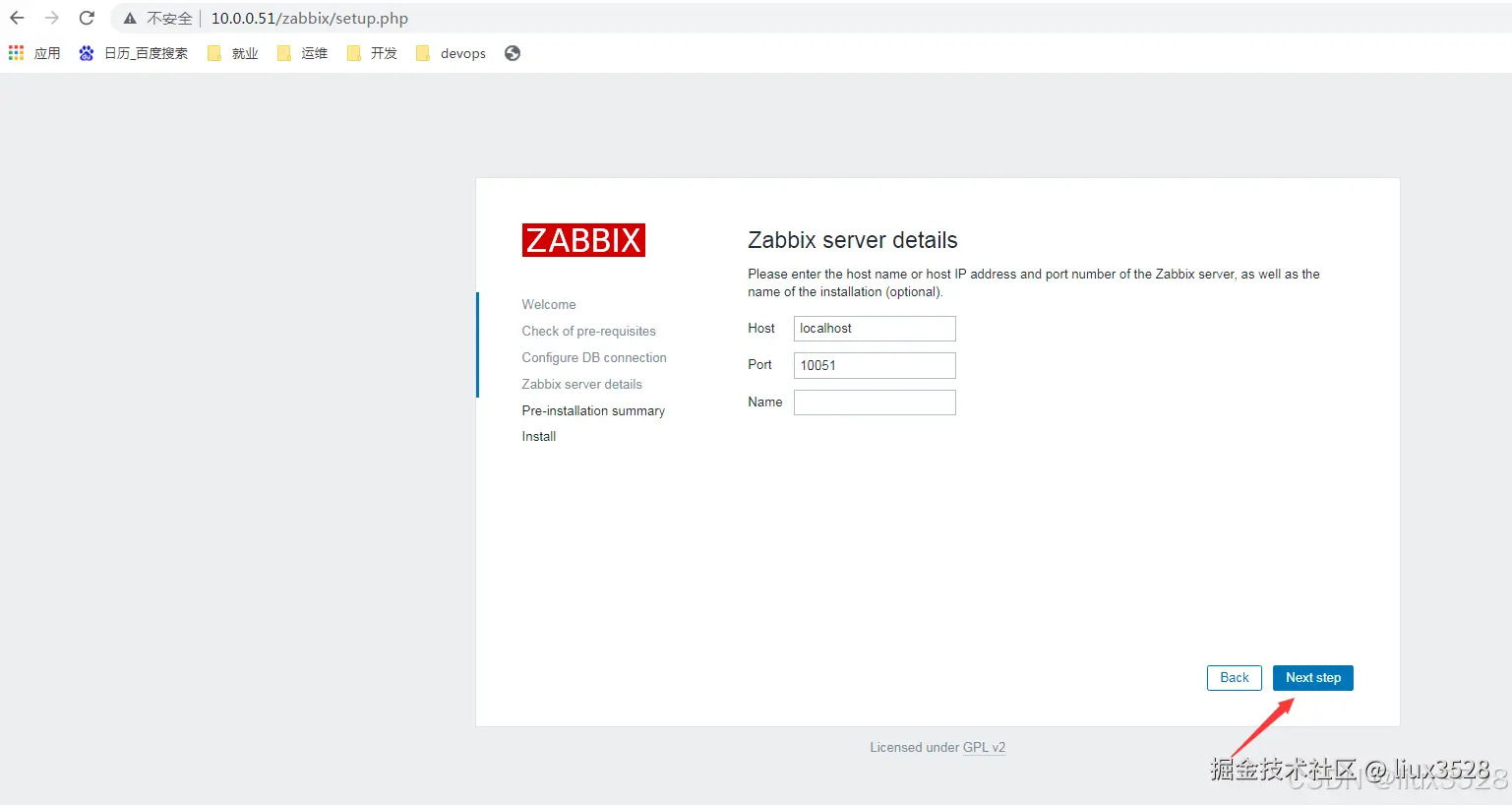The width and height of the screenshot is (1512, 805).
Task: Click the browser forward arrow
Action: click(52, 18)
